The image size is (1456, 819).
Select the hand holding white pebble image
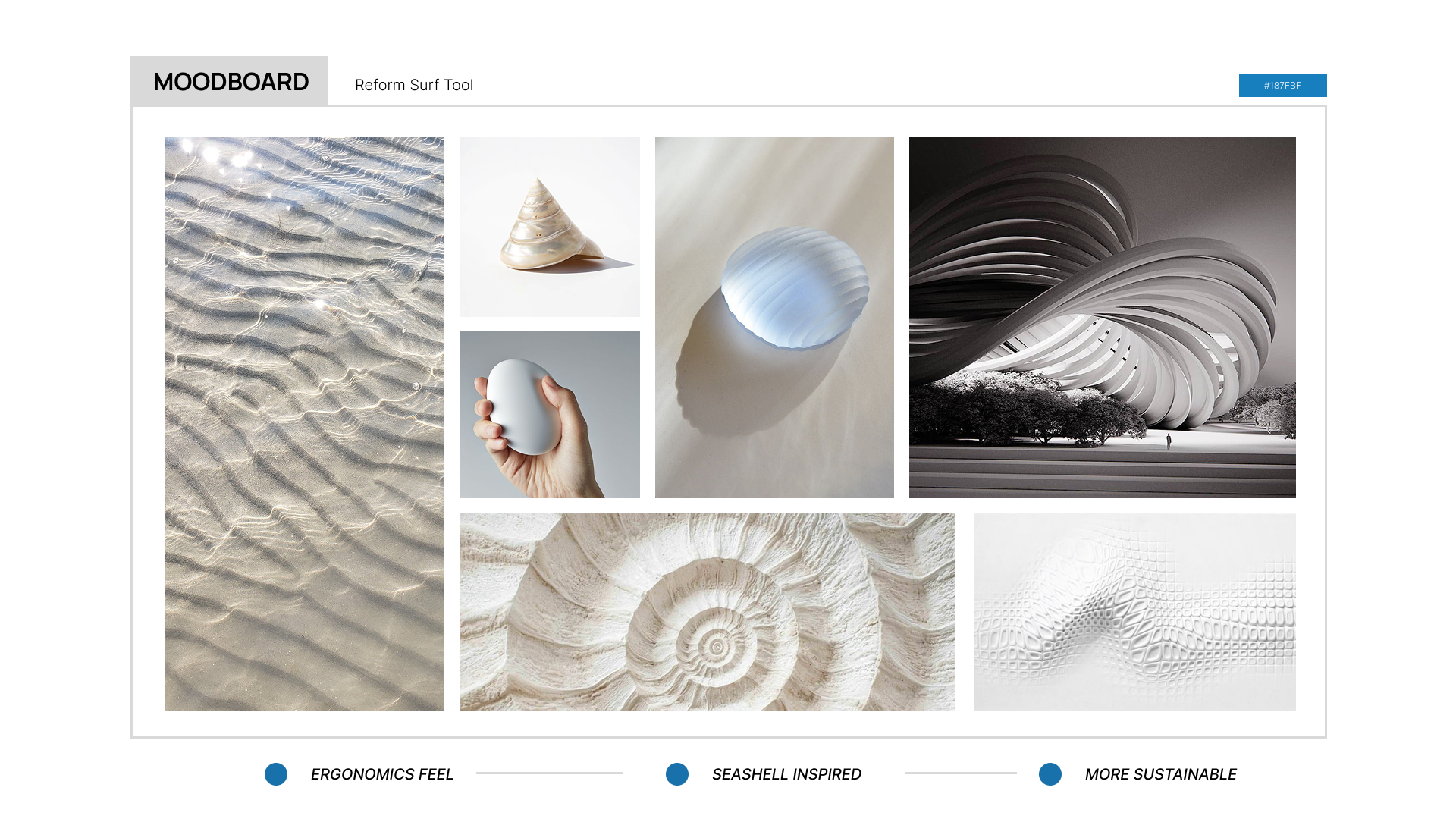coord(549,414)
